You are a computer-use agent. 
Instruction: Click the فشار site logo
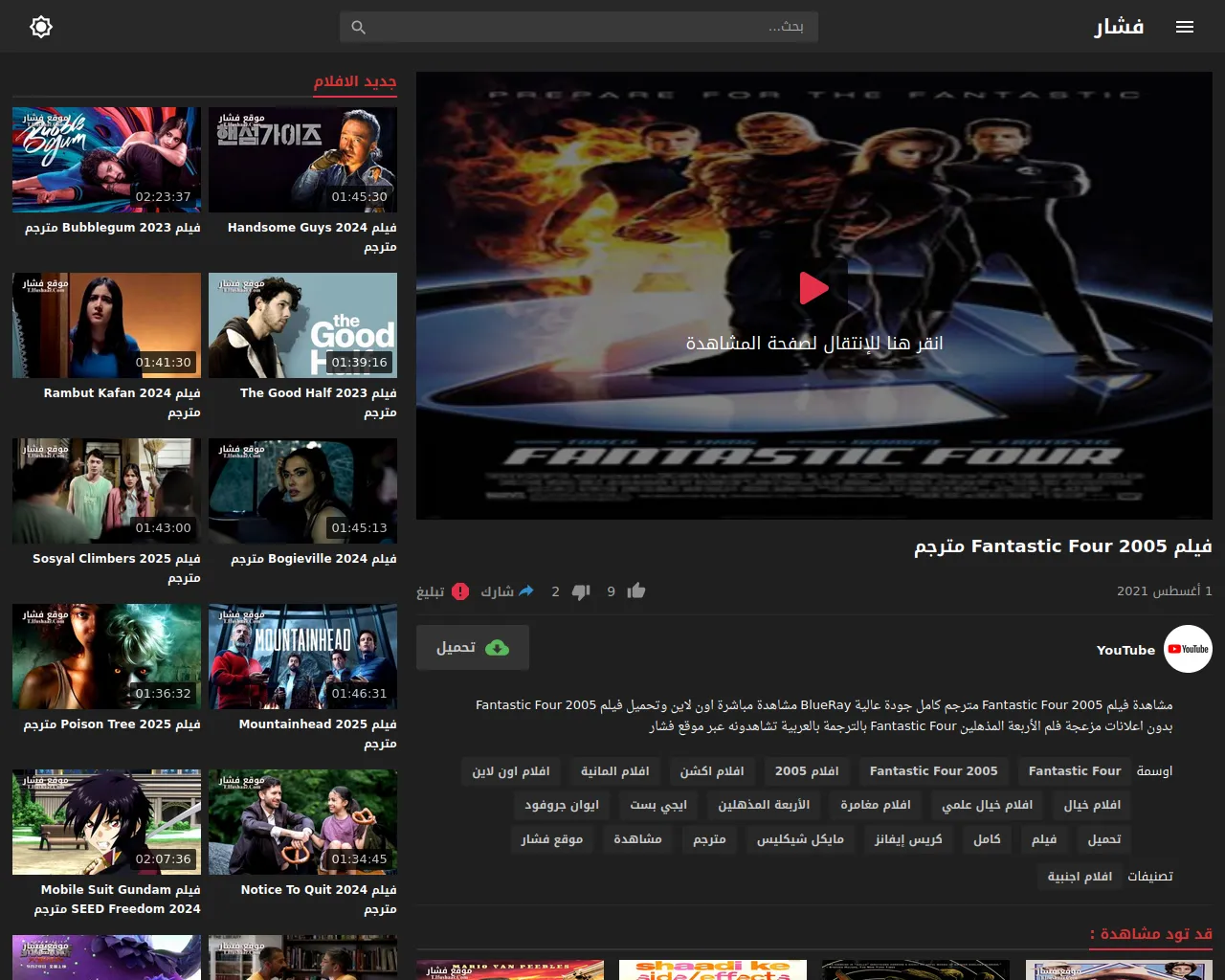1119,27
